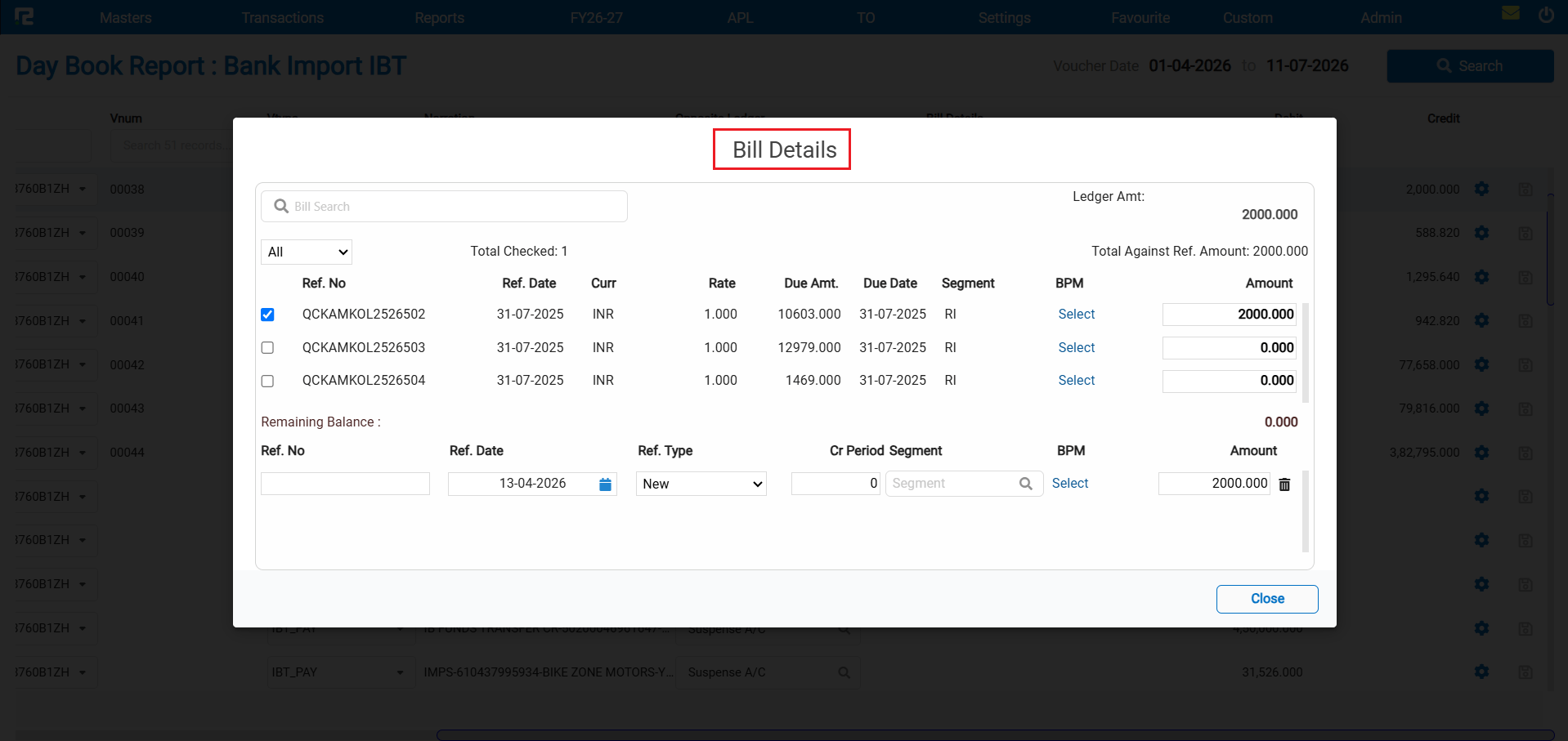
Task: Open the Custom menu
Action: point(1248,17)
